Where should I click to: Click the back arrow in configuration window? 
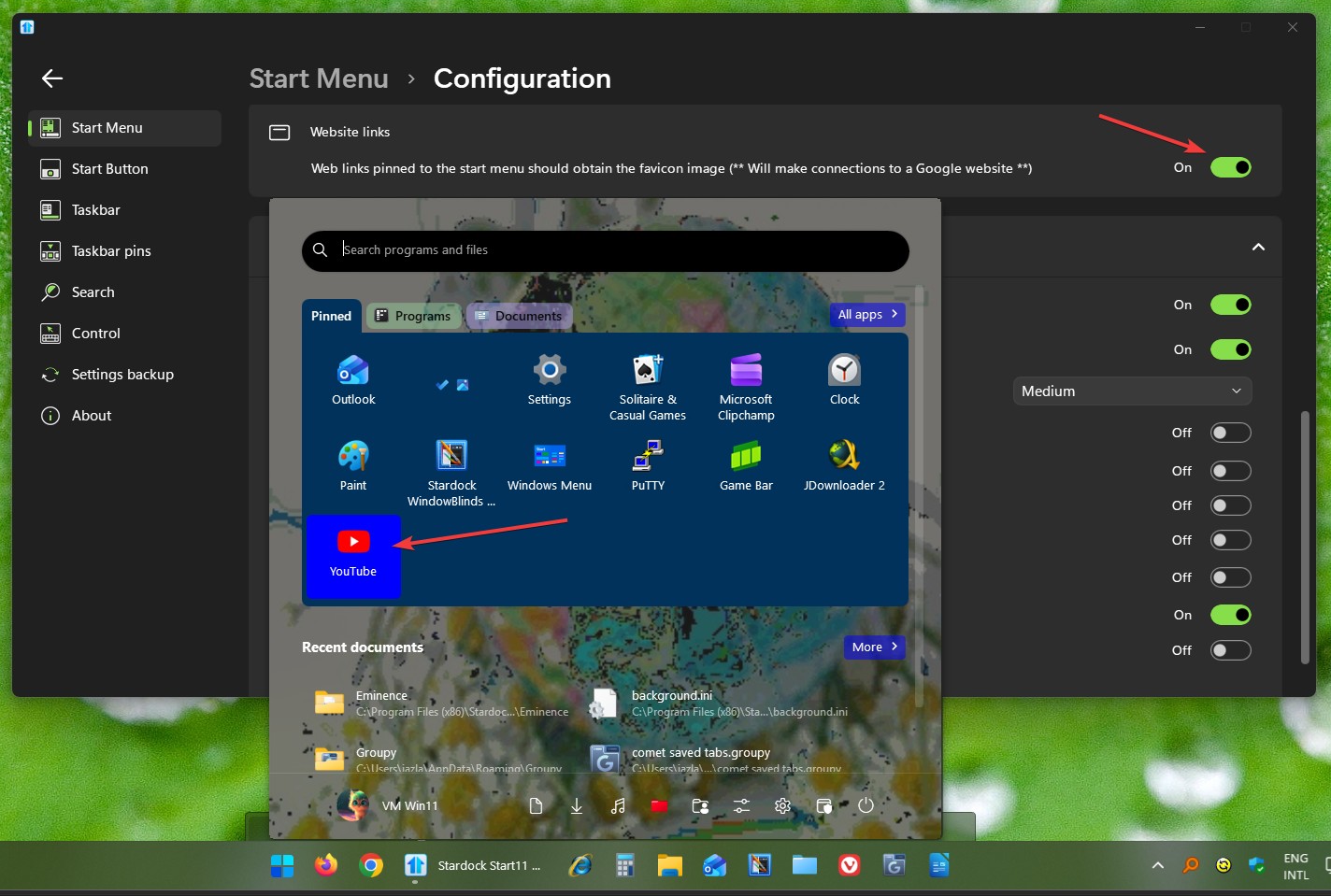tap(52, 78)
